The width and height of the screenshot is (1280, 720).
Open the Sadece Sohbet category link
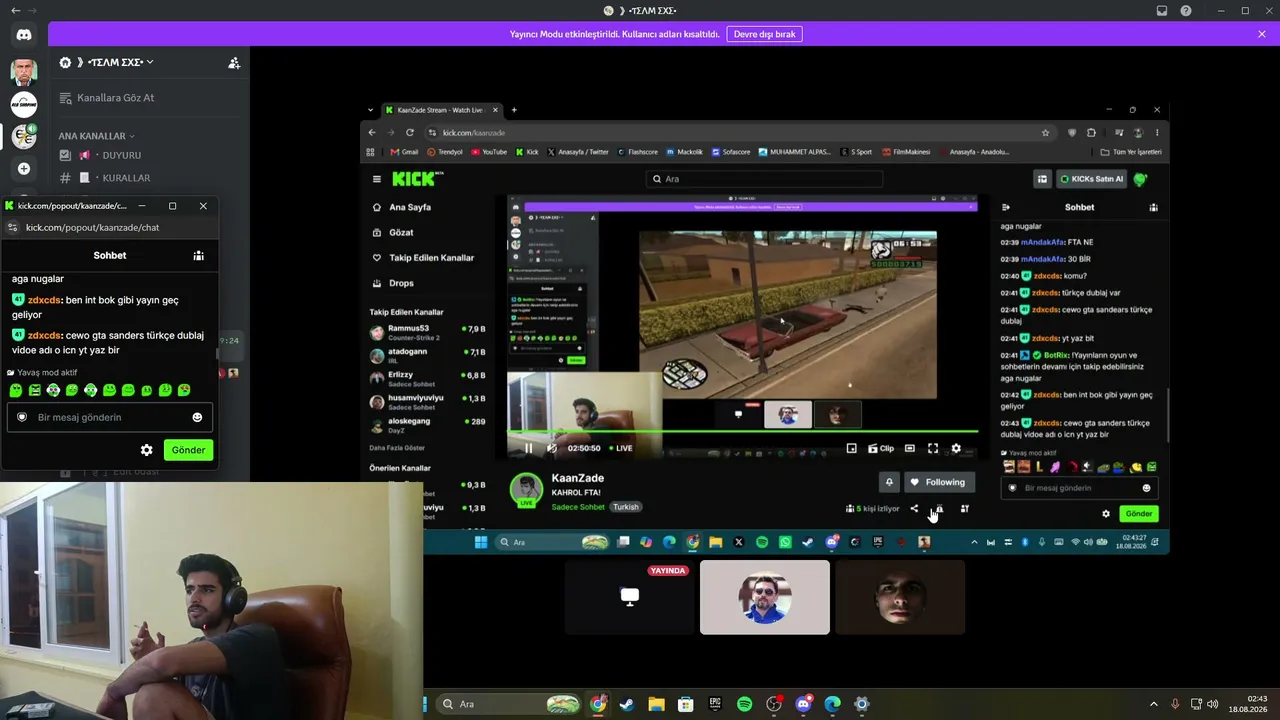(578, 507)
